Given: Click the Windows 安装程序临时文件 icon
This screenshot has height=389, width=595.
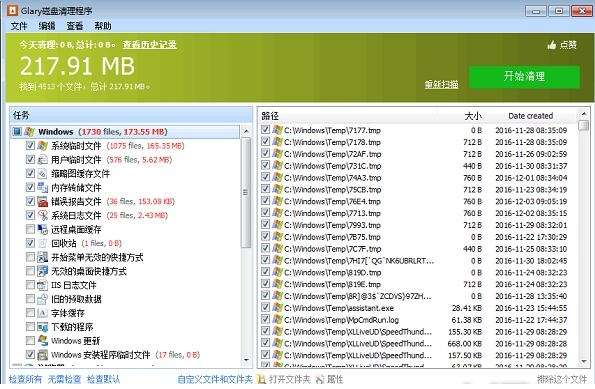Looking at the screenshot, I should (42, 355).
